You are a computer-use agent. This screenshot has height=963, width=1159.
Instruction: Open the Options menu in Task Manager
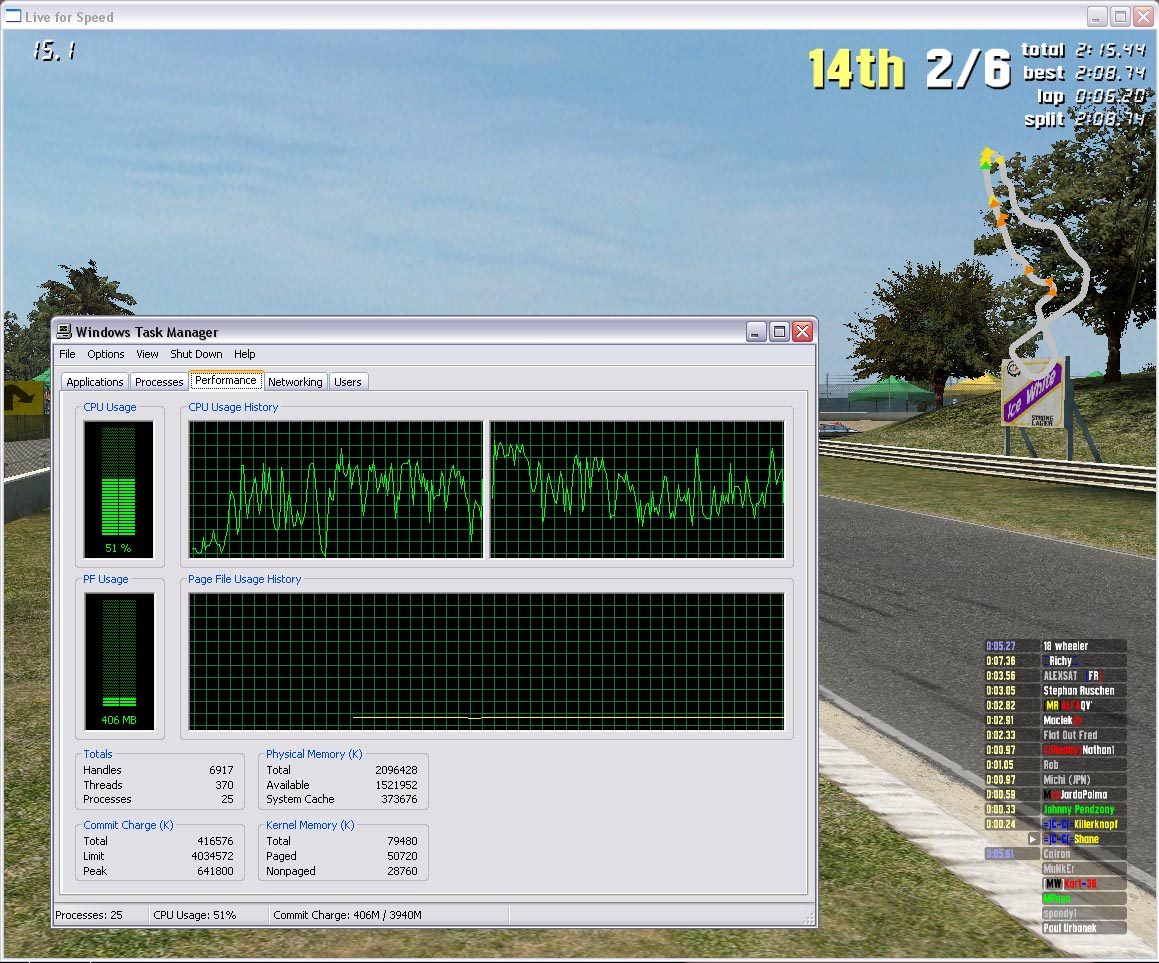point(106,354)
